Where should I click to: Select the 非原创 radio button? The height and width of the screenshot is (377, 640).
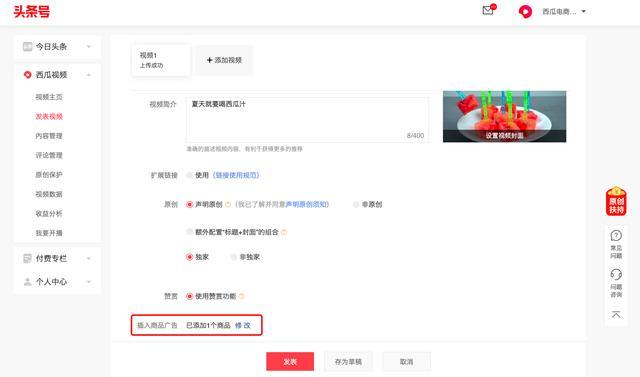(356, 204)
